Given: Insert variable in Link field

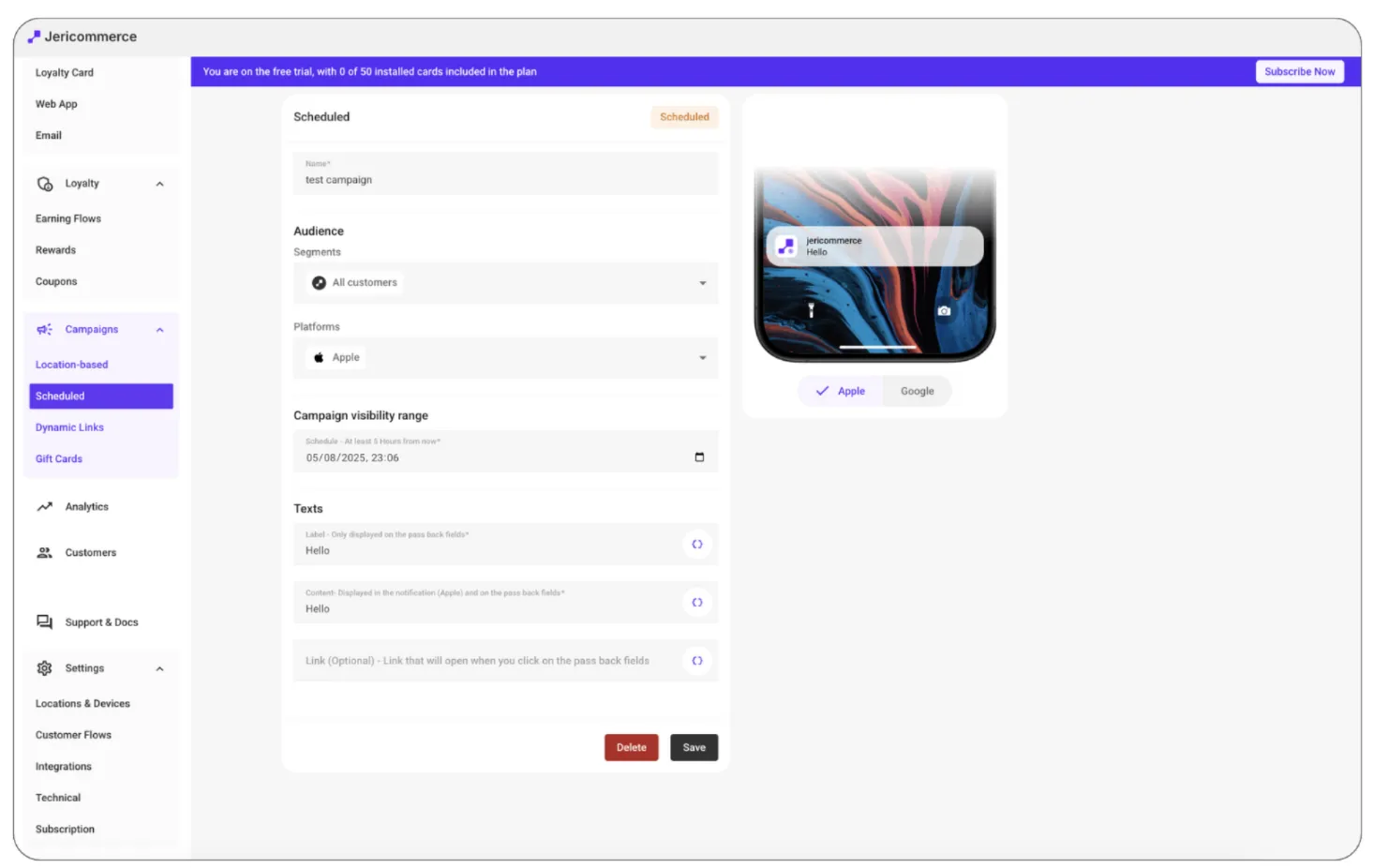Looking at the screenshot, I should coord(696,661).
